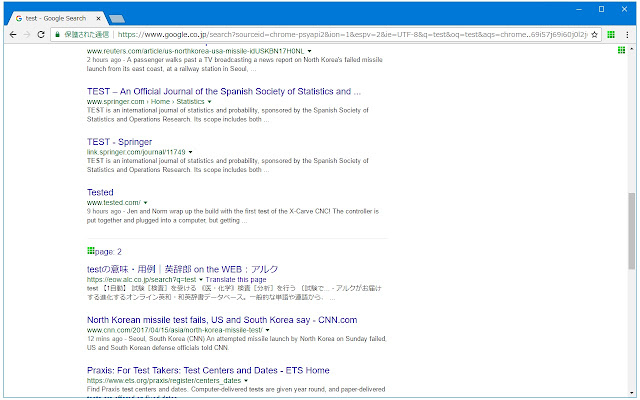The height and width of the screenshot is (400, 640).
Task: Expand dropdown arrow next to link.springer.com URL
Action: pos(190,152)
